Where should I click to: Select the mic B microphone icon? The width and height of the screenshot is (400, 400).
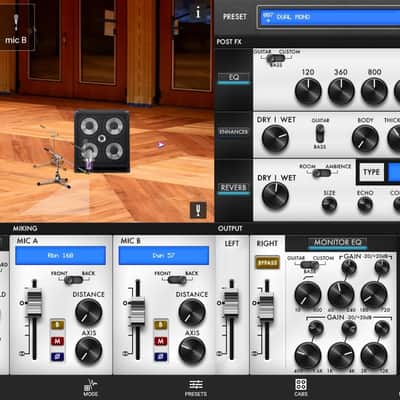pos(16,23)
